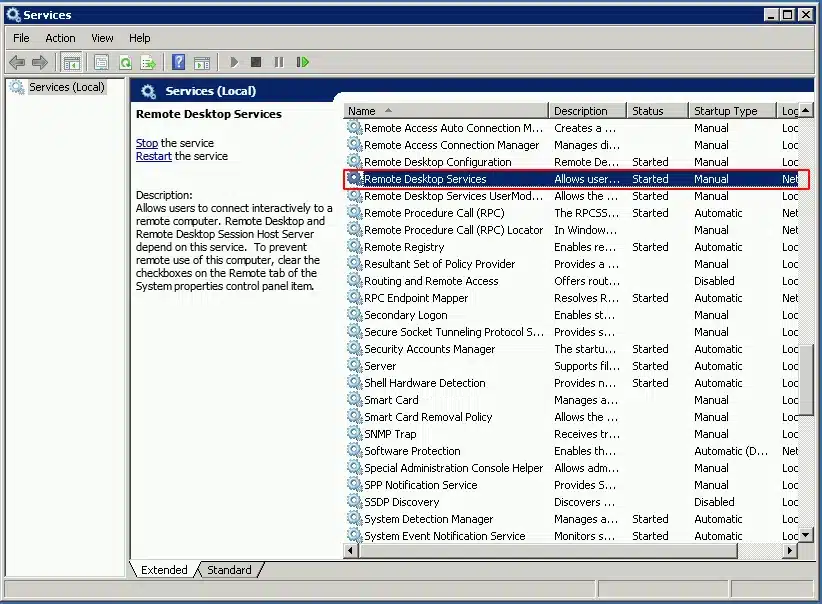Select Services (Local) in the console tree
Image resolution: width=822 pixels, height=604 pixels.
tap(67, 87)
